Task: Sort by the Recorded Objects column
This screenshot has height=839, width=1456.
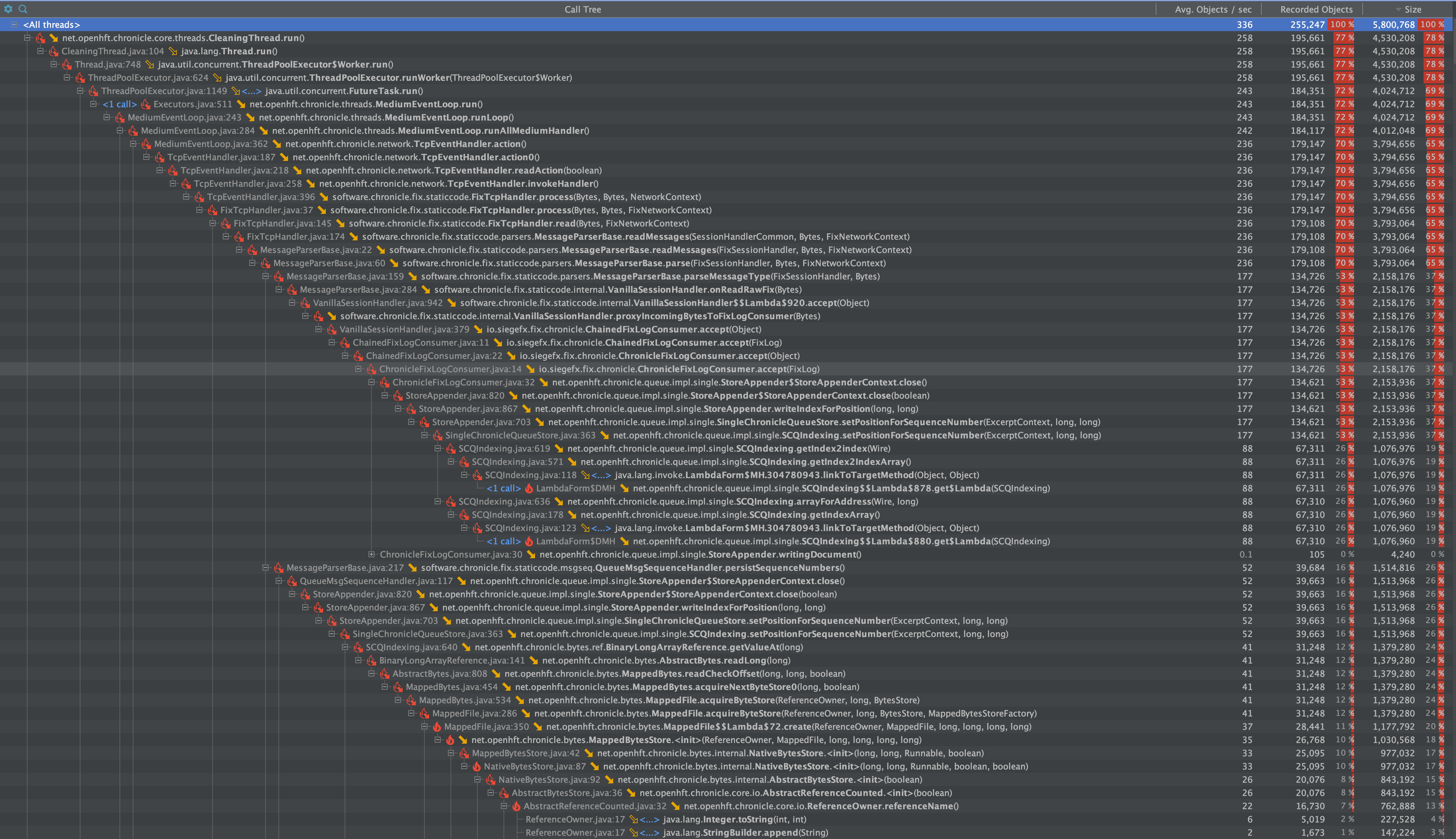Action: pos(1315,9)
